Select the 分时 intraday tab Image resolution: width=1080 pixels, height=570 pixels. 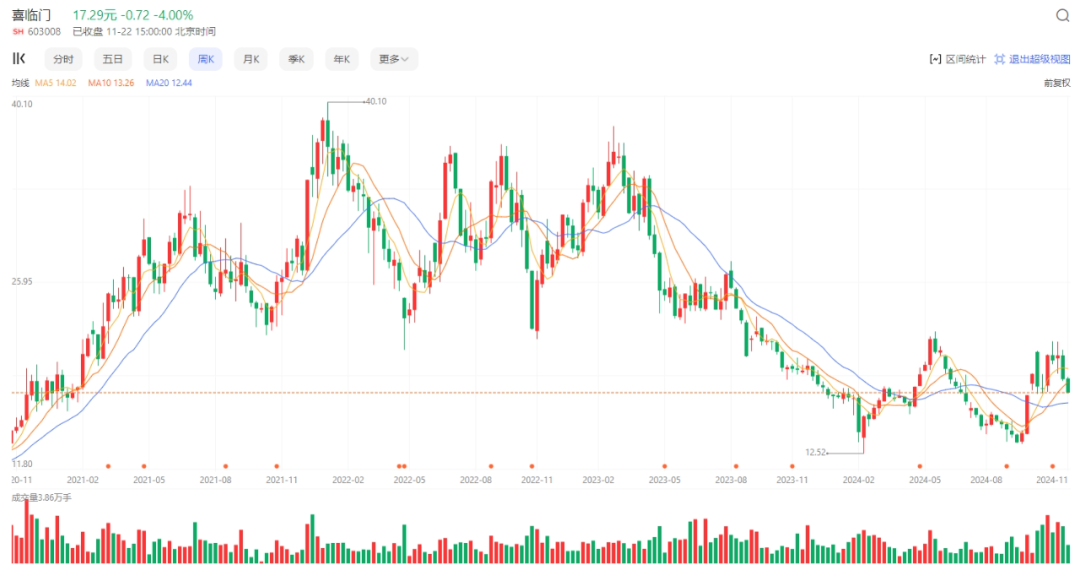(x=63, y=59)
